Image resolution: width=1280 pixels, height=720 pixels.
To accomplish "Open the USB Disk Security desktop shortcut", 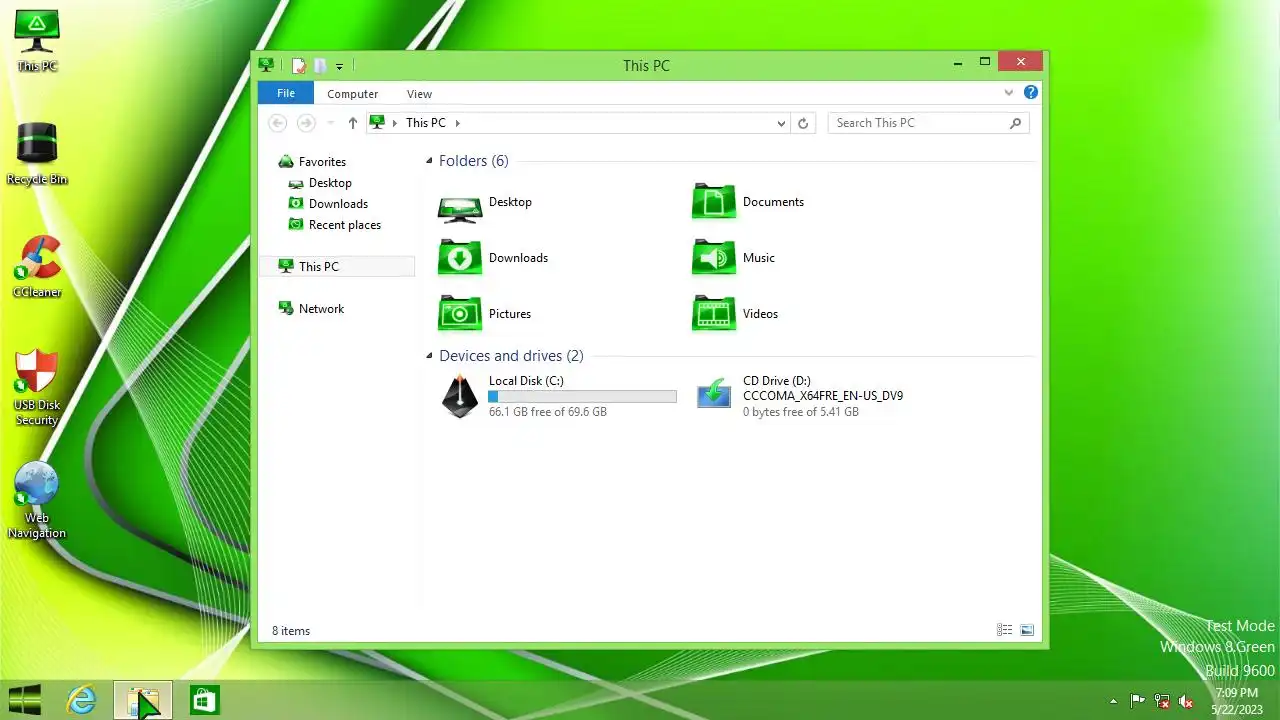I will point(37,386).
